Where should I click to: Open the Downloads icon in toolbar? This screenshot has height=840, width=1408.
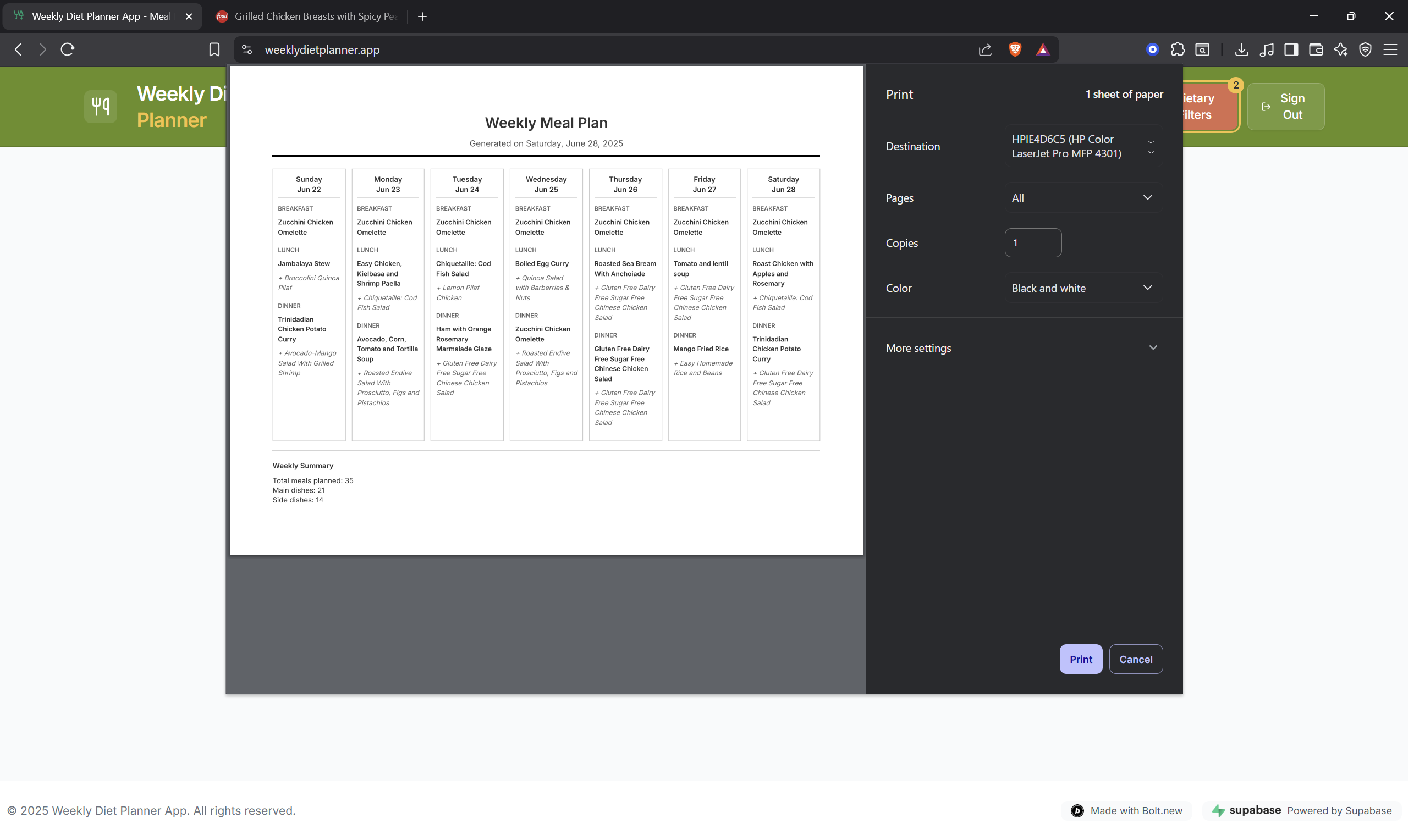[x=1241, y=50]
